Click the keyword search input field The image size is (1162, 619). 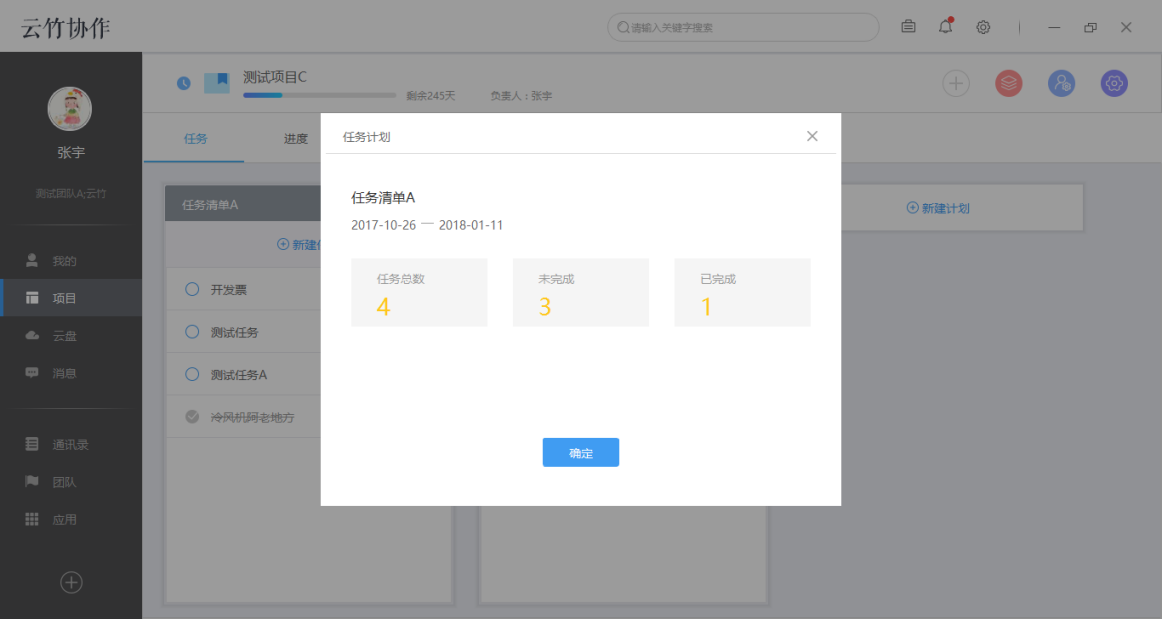[x=742, y=27]
